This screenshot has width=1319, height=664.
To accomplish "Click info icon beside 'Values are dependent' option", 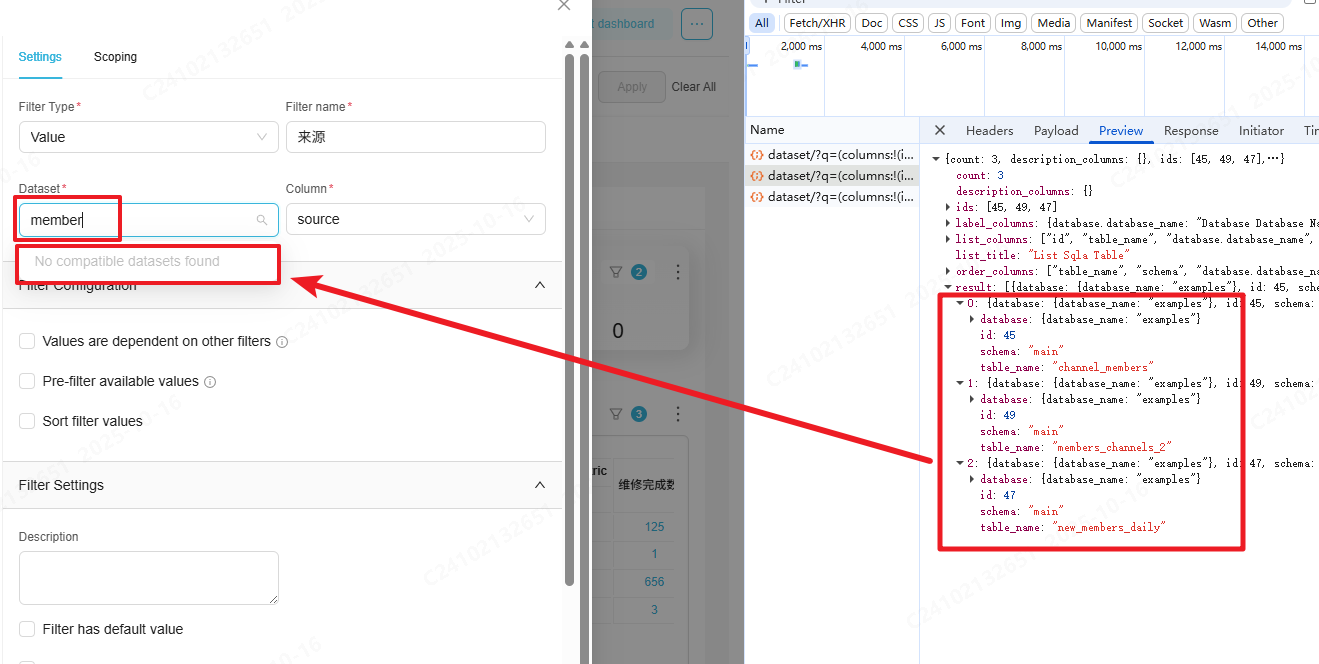I will (x=282, y=342).
